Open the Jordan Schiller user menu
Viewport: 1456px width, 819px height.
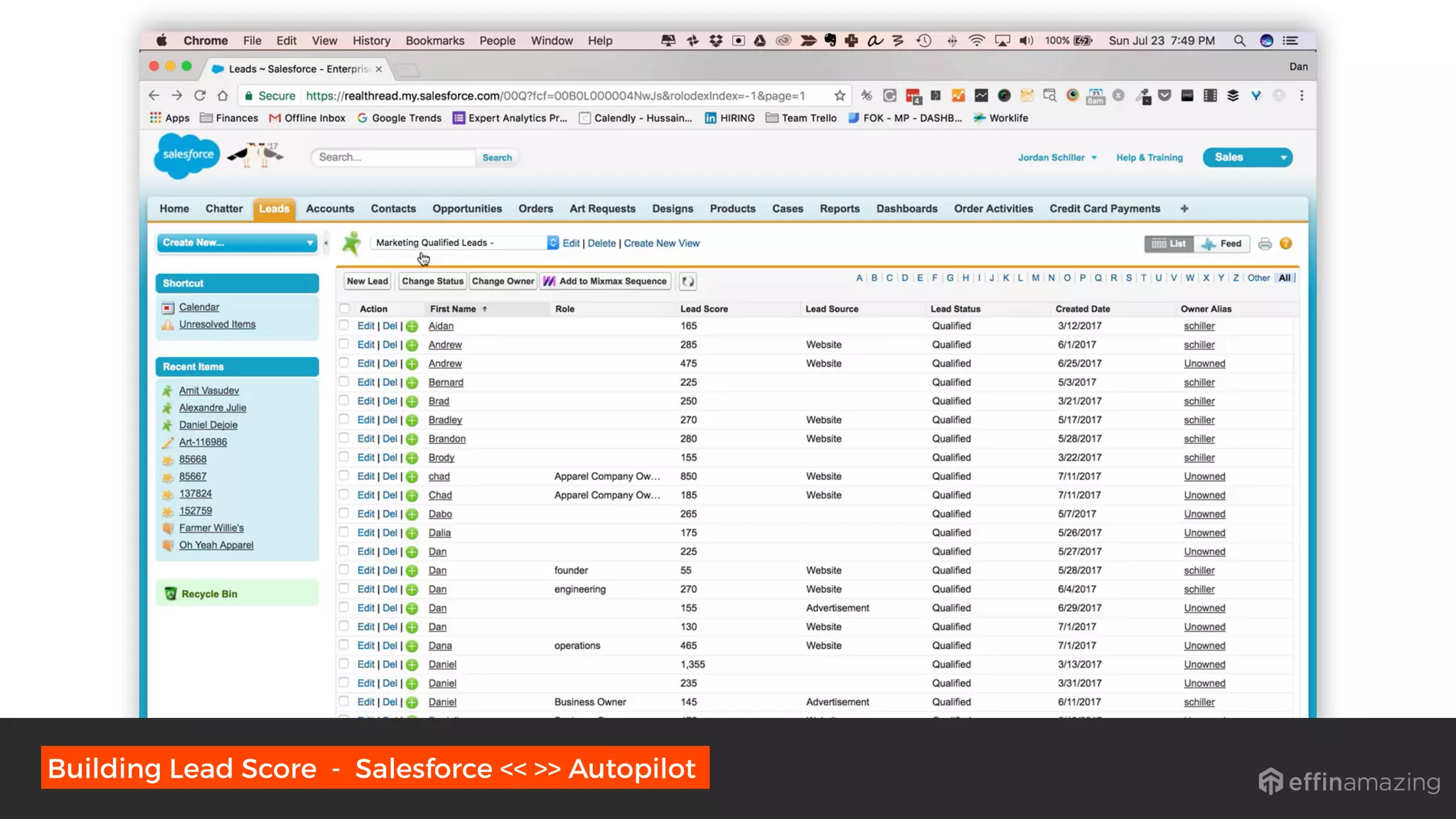[1057, 158]
